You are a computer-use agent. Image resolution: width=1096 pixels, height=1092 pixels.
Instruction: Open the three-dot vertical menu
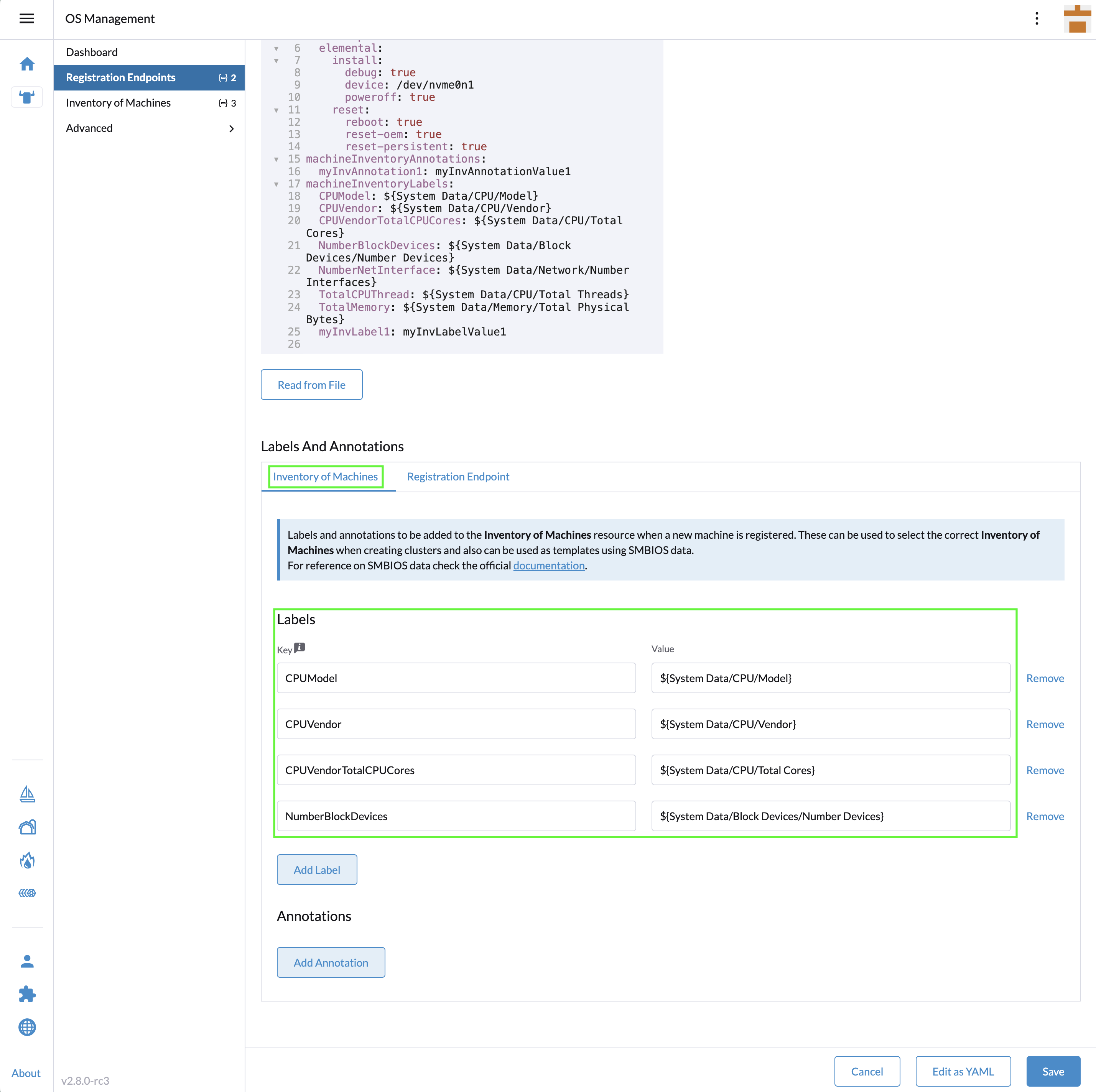click(x=1037, y=19)
